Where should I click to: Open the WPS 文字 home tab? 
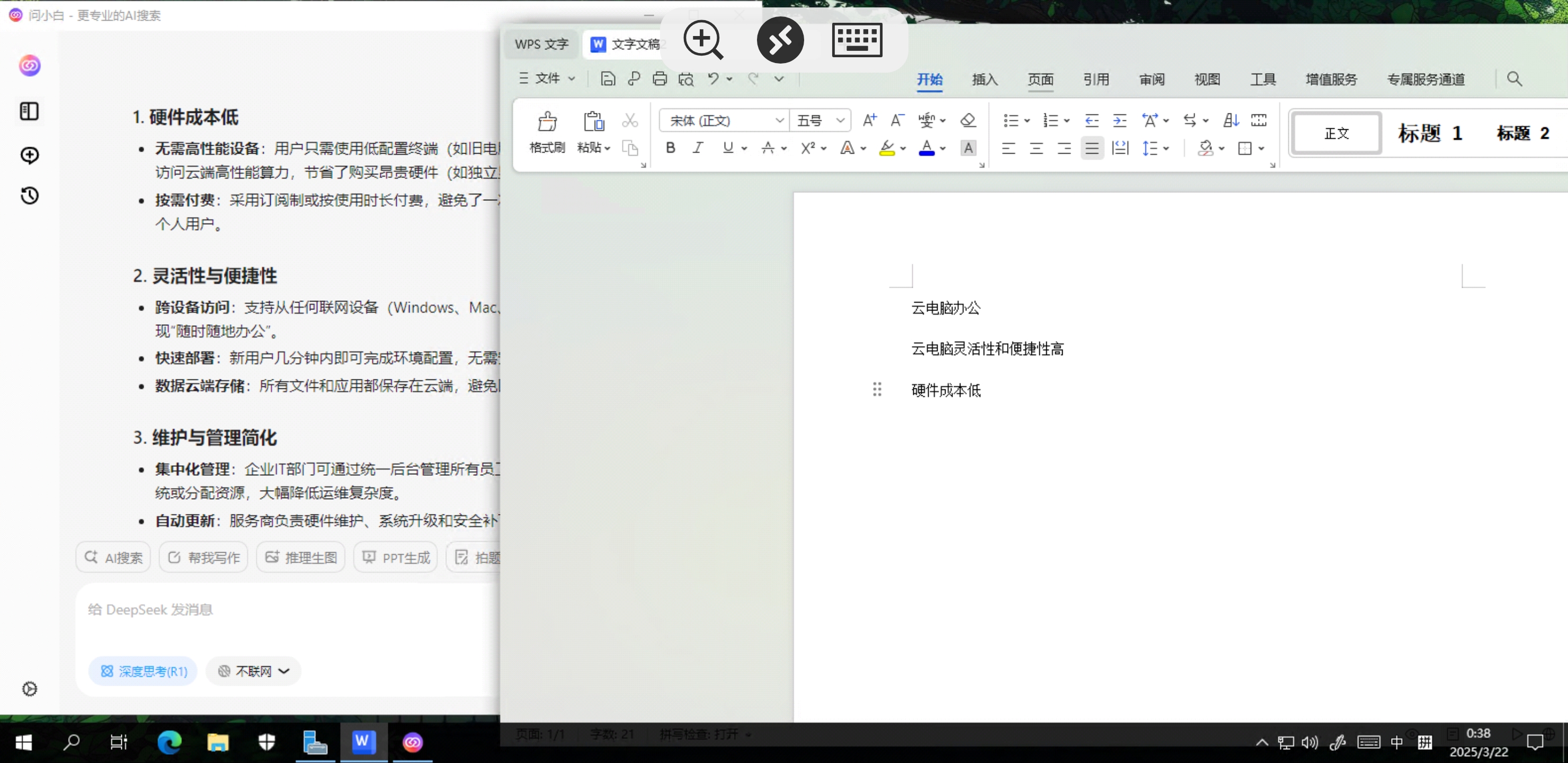click(541, 44)
